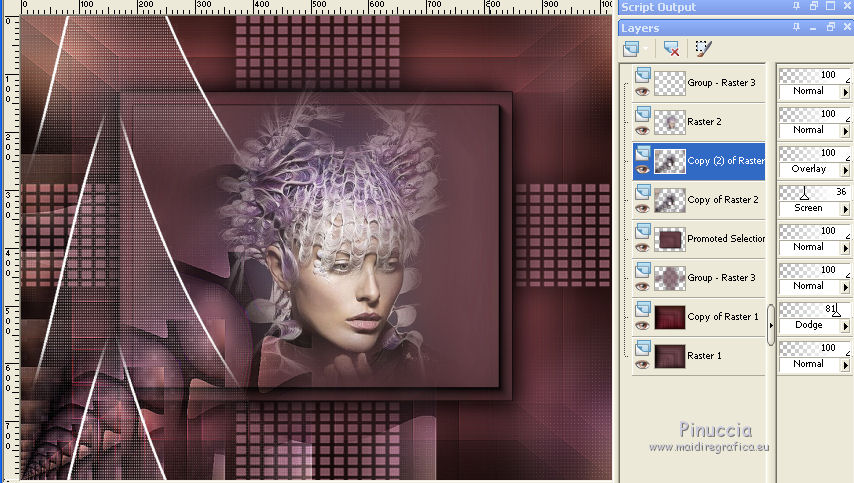Viewport: 854px width, 483px height.
Task: Click layer type icon of Raster 2 layer
Action: [643, 114]
